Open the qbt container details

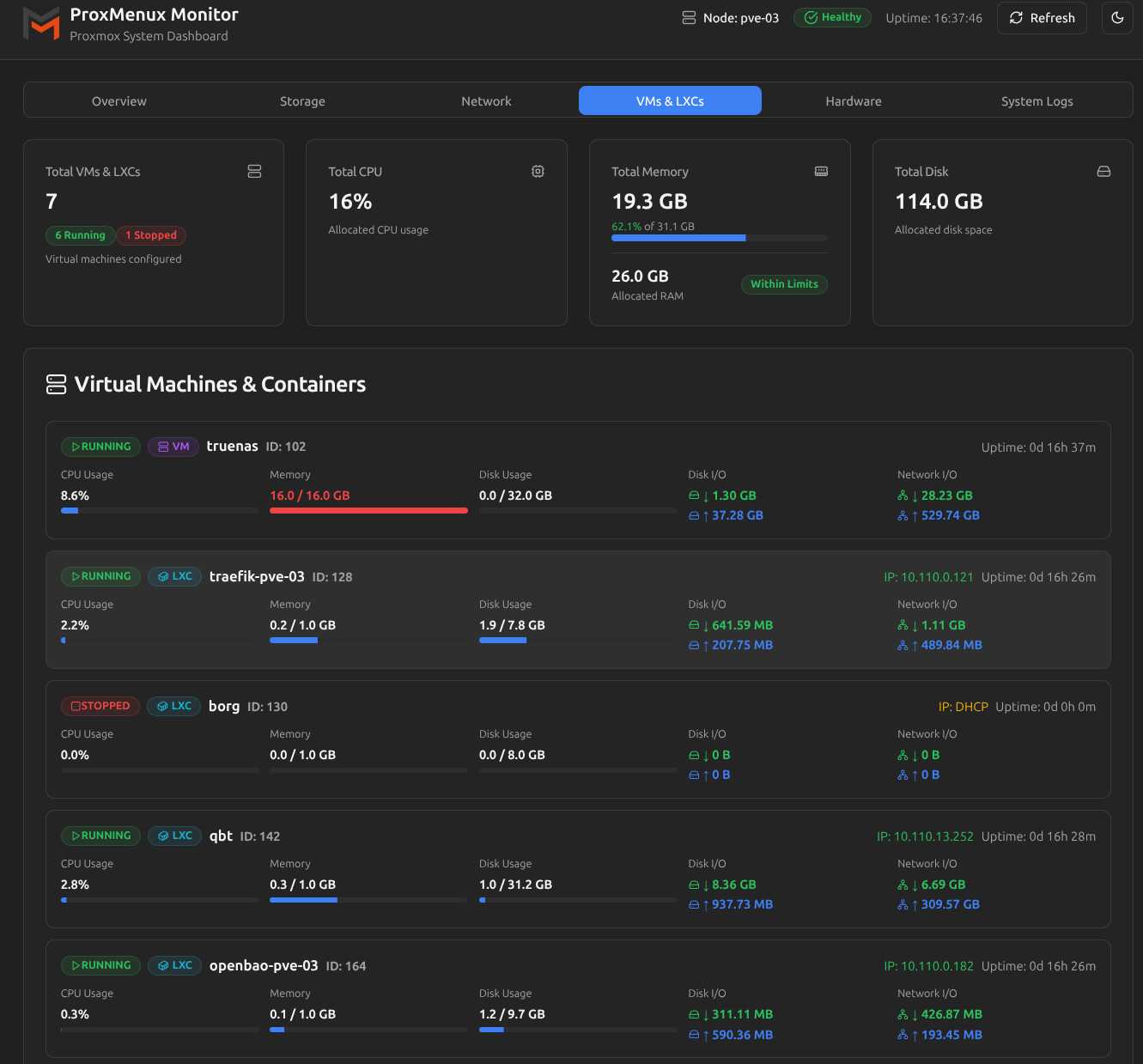click(x=577, y=836)
